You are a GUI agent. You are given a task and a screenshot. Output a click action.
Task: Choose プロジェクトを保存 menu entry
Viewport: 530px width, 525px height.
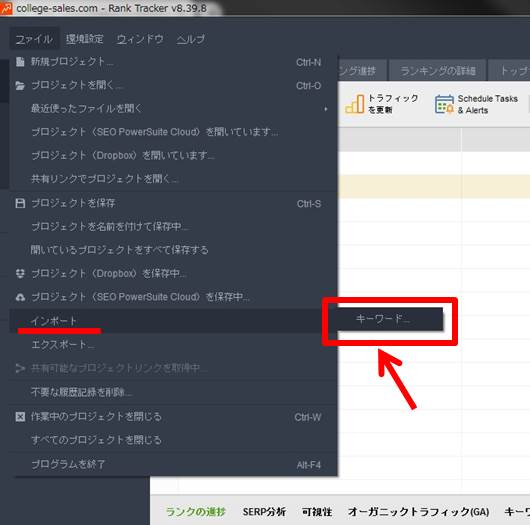[173, 203]
